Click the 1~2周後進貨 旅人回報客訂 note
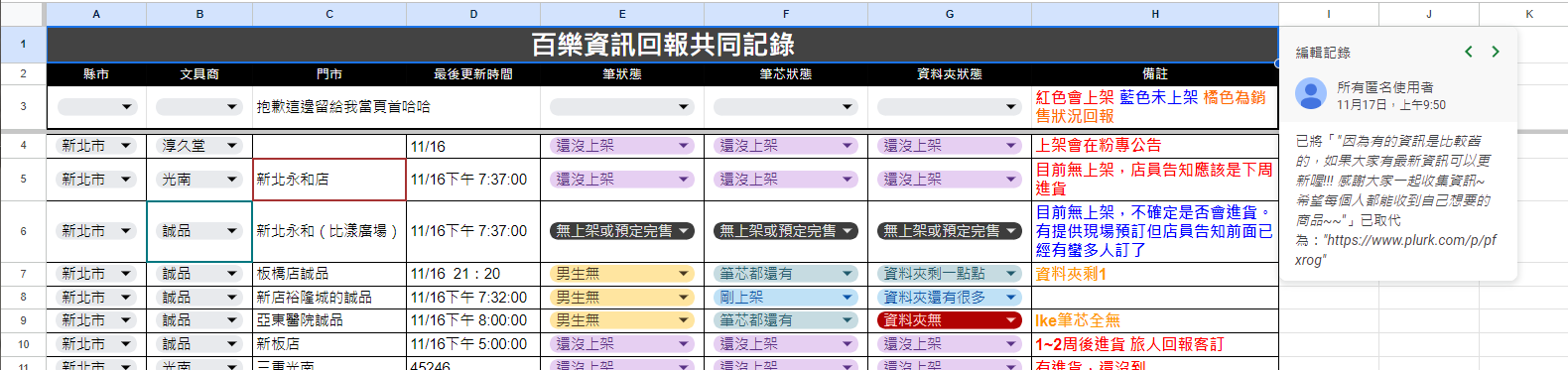Screen dimensions: 1568x370 [x=1129, y=344]
